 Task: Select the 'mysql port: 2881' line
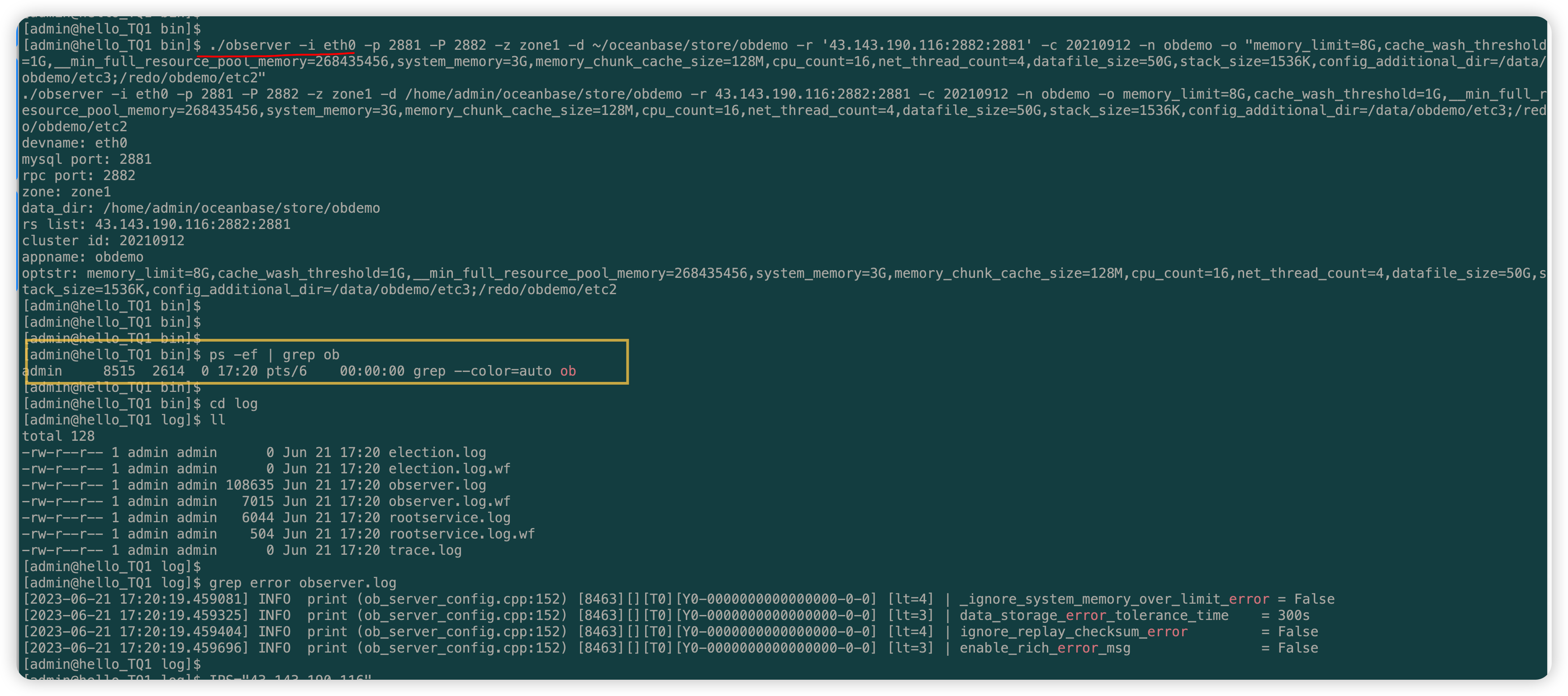(86, 160)
